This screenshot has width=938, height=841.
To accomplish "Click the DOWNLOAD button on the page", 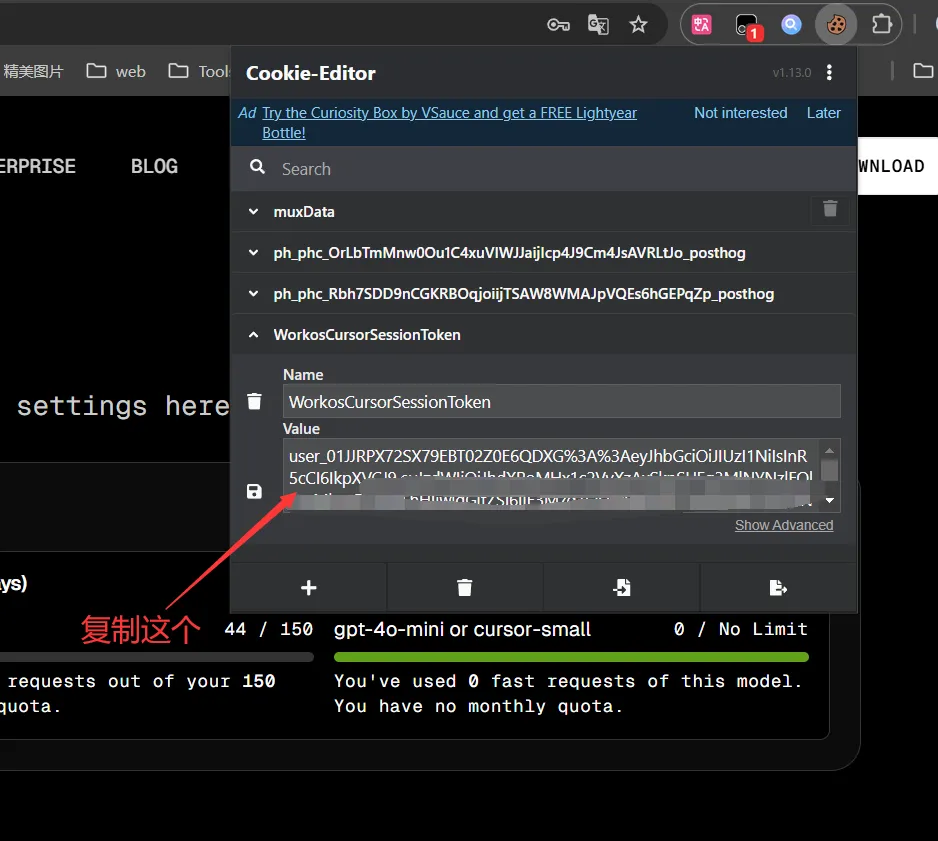I will pos(897,166).
